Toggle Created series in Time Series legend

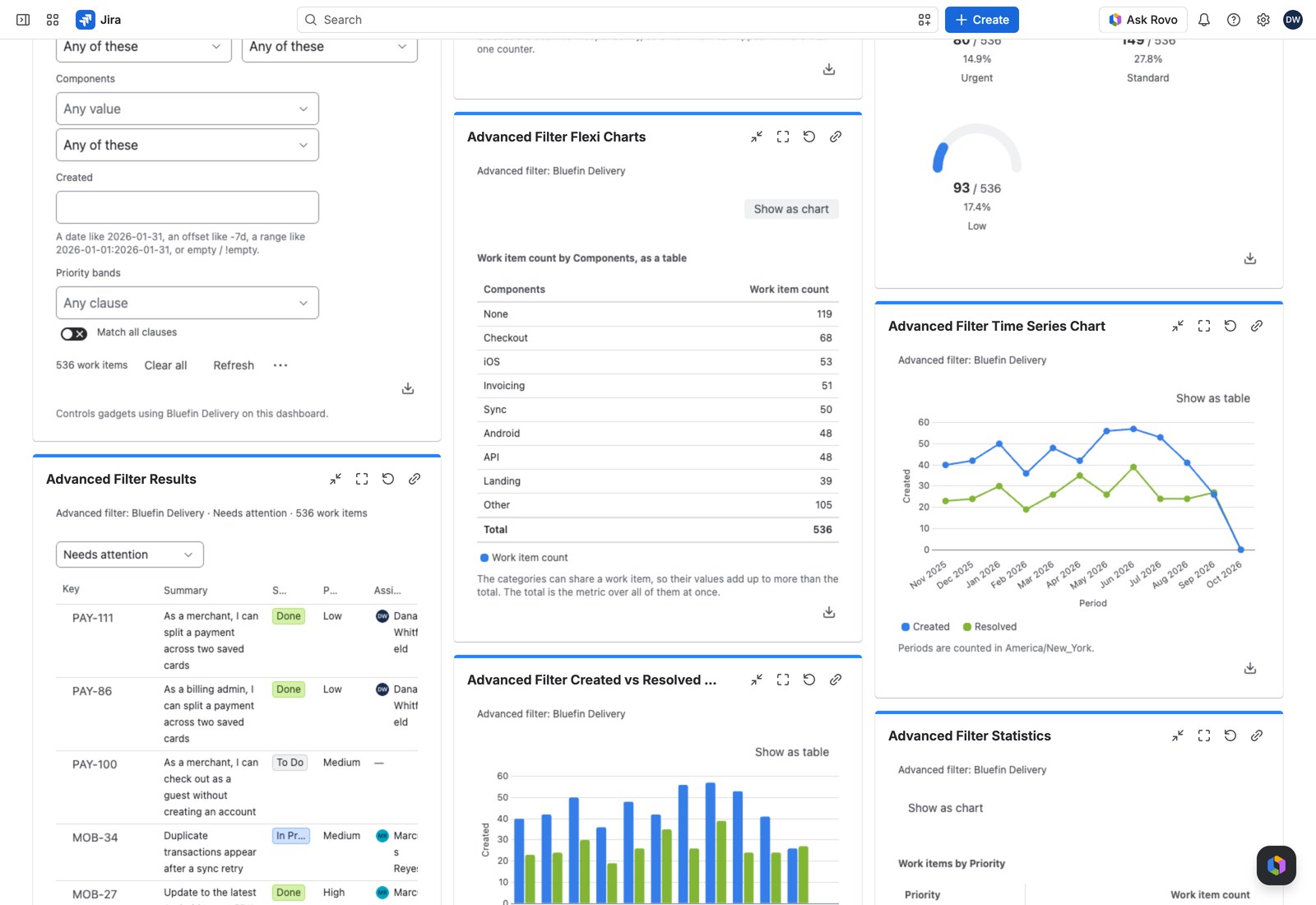925,627
